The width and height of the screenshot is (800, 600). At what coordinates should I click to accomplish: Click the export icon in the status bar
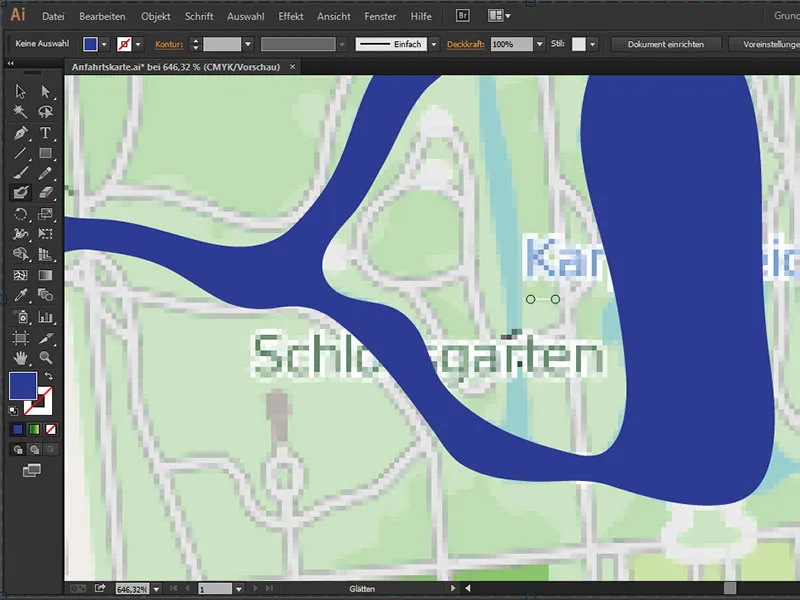click(x=100, y=588)
